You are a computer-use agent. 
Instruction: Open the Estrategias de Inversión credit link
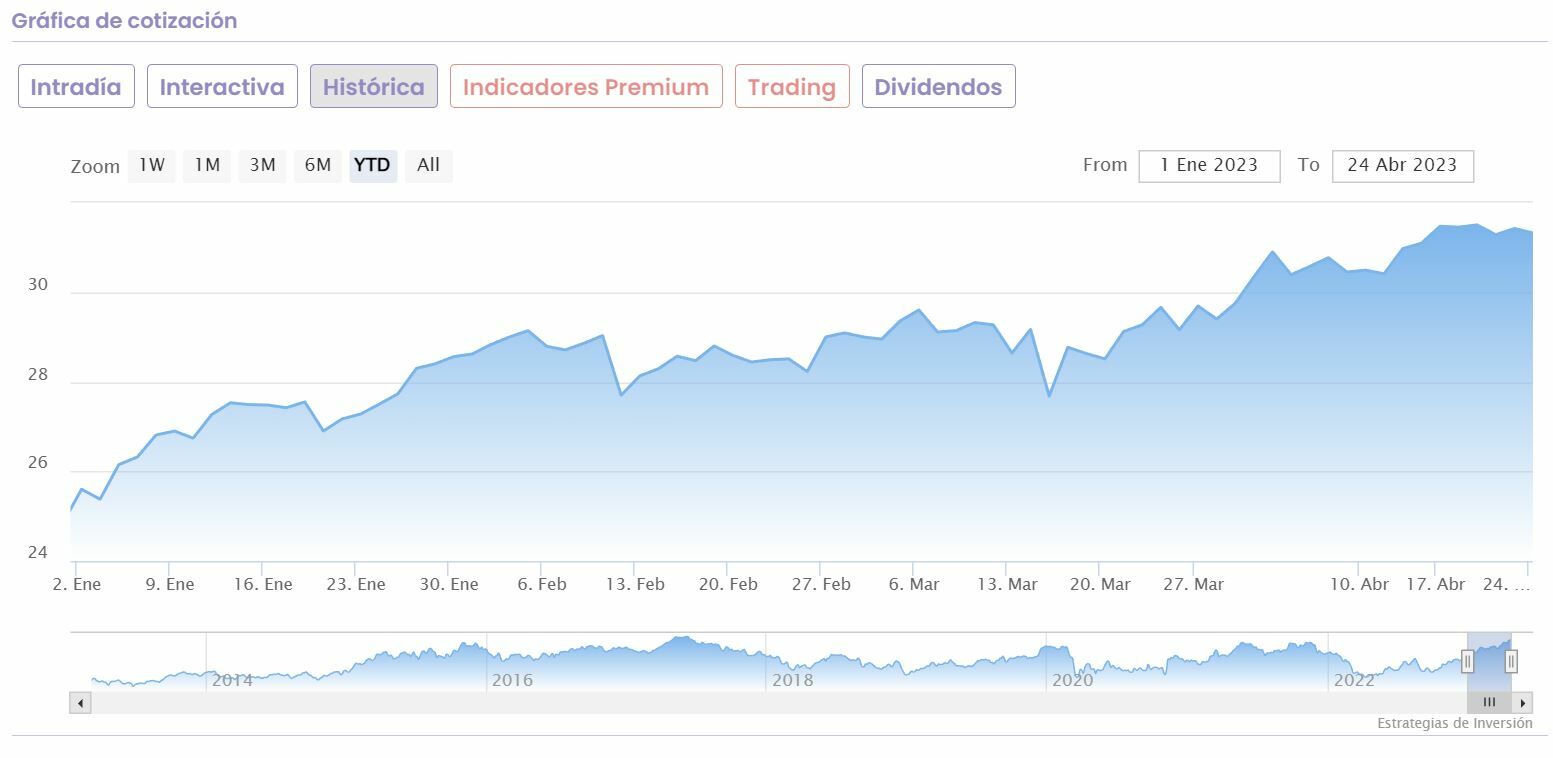point(1454,723)
